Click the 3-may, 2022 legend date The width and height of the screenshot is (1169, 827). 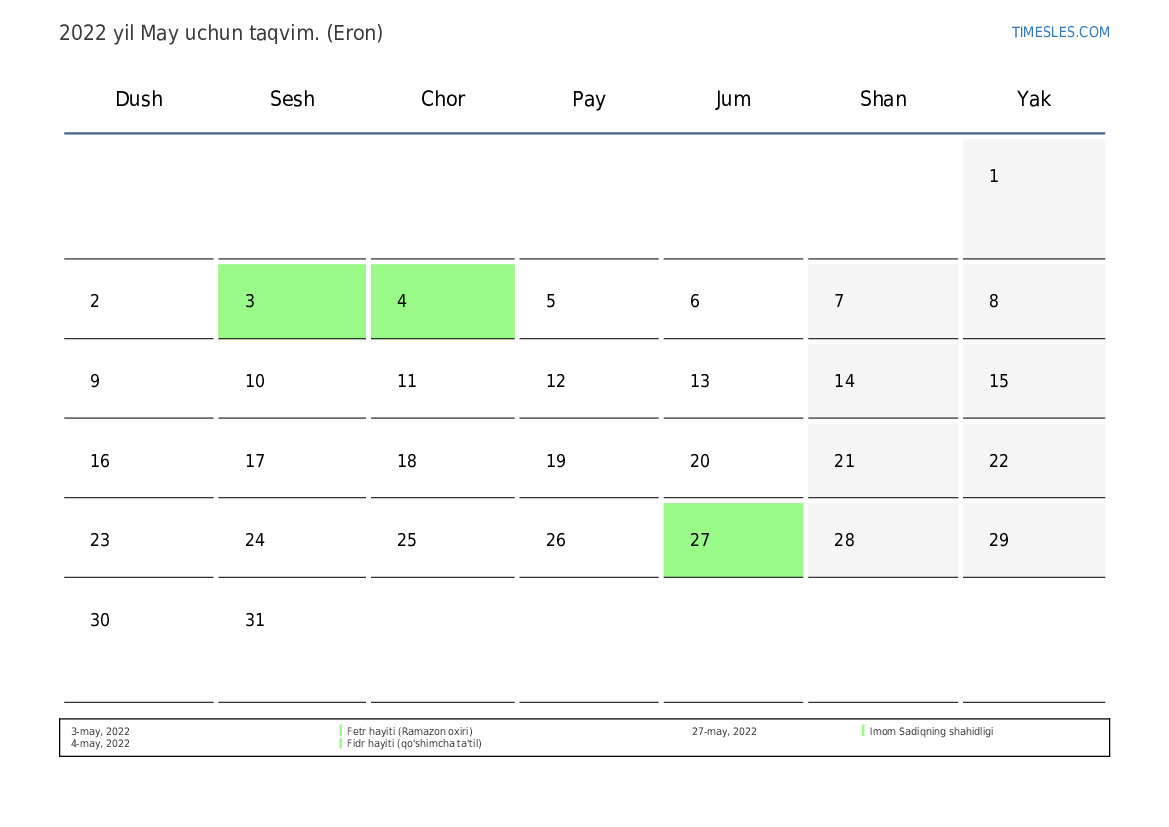click(x=100, y=731)
